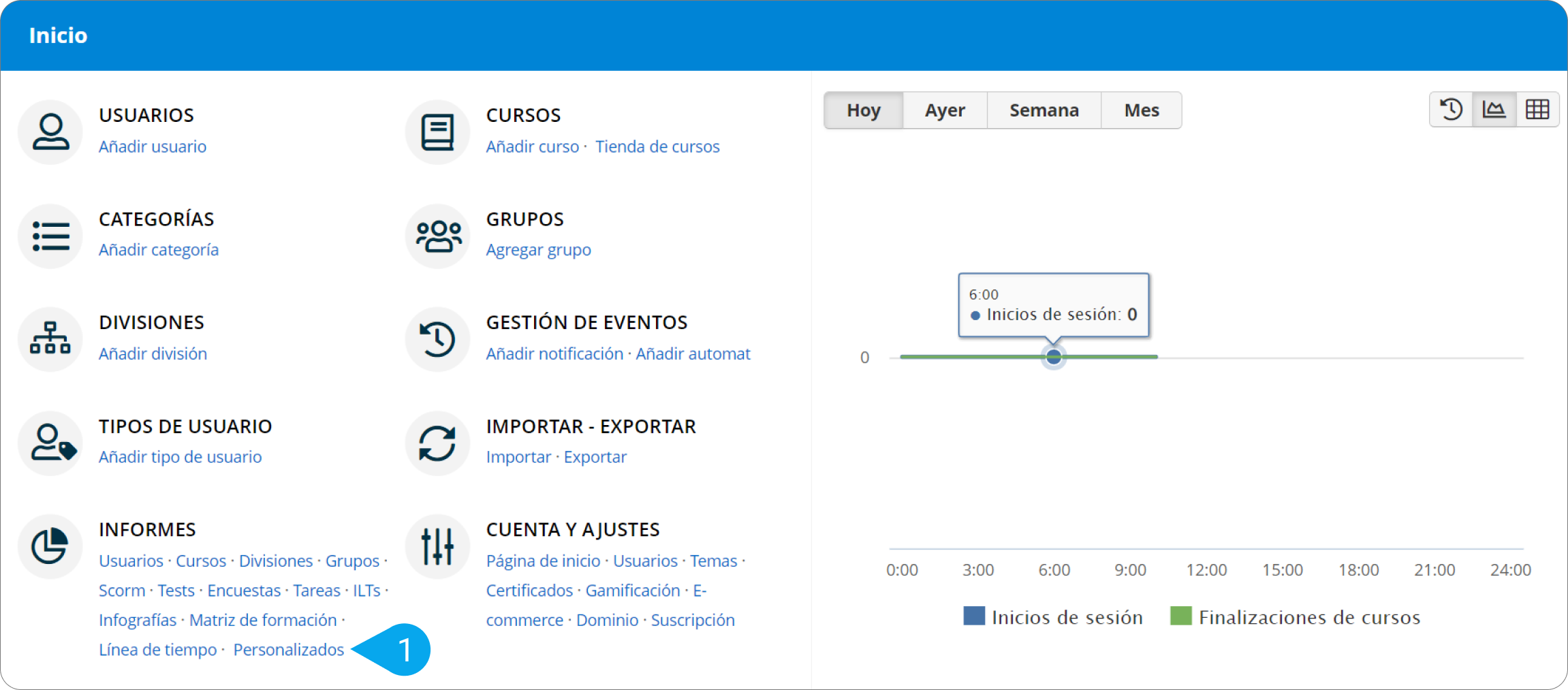Click the 6:00 data point on chart
Image resolution: width=1568 pixels, height=690 pixels.
1054,357
